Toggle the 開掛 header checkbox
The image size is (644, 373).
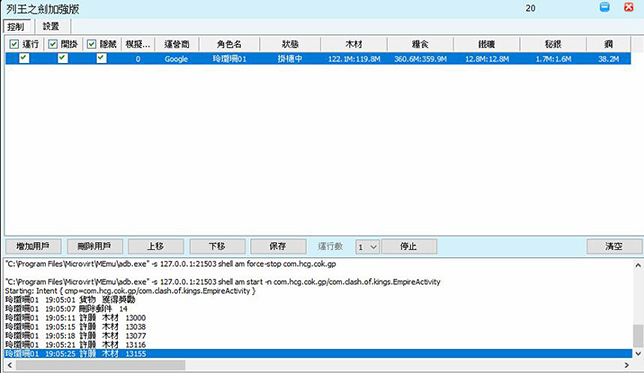pyautogui.click(x=53, y=44)
